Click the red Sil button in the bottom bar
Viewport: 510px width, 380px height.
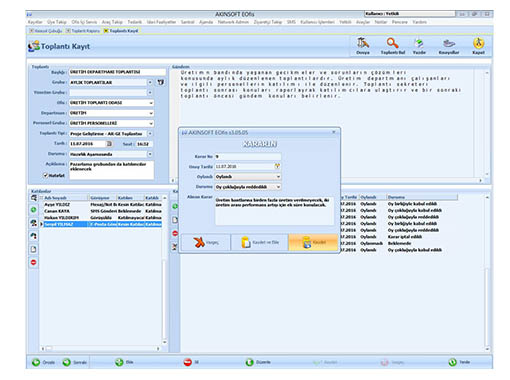coord(191,362)
